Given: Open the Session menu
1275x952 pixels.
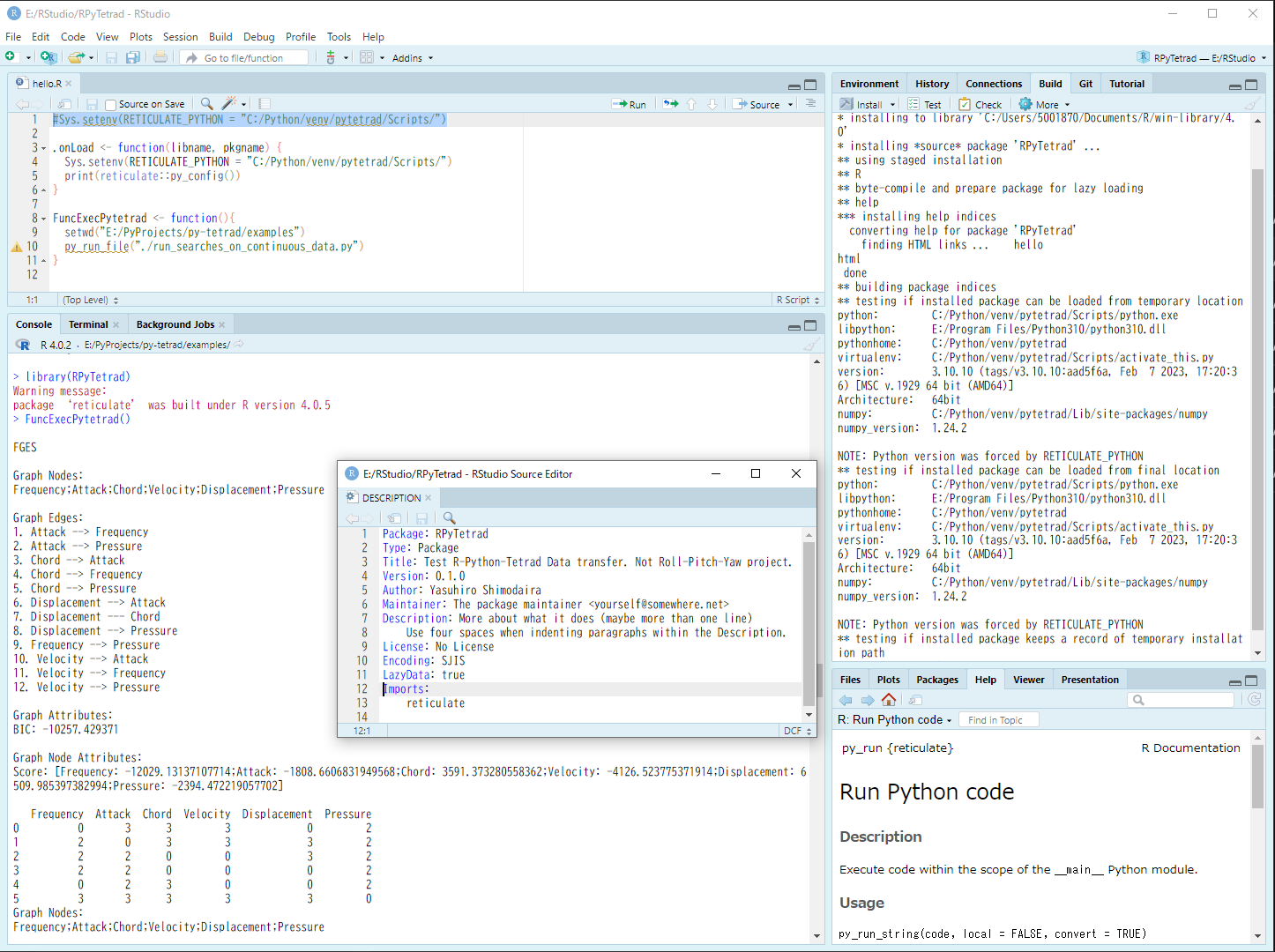Looking at the screenshot, I should point(180,36).
